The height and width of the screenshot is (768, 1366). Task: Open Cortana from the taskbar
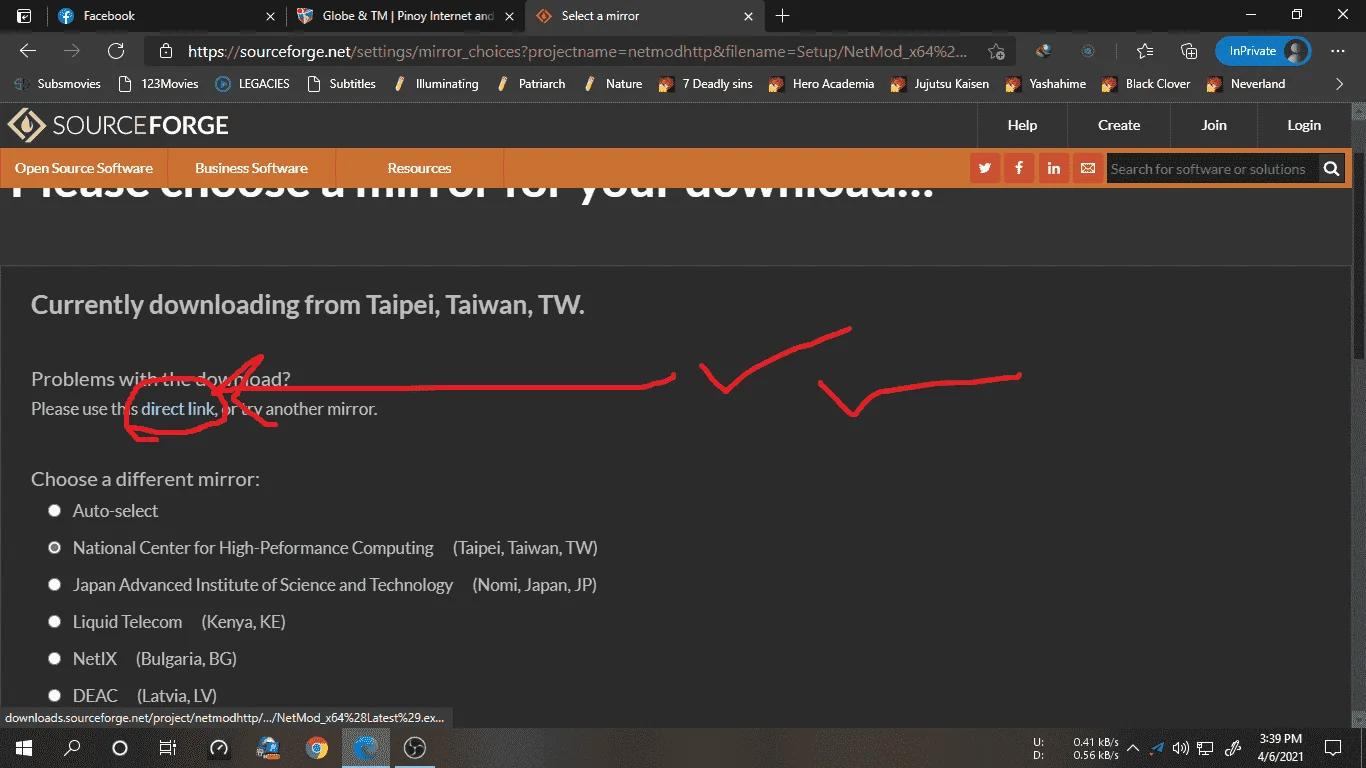[120, 748]
